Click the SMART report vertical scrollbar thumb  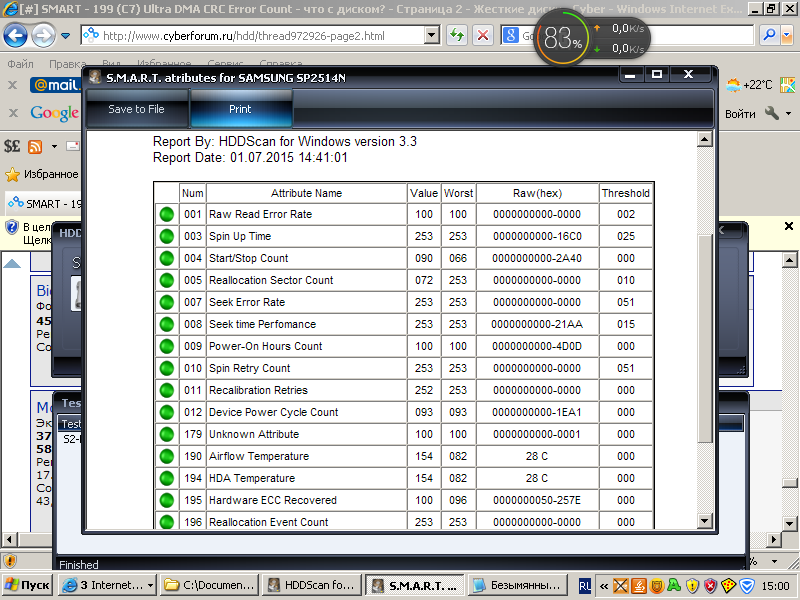click(705, 338)
